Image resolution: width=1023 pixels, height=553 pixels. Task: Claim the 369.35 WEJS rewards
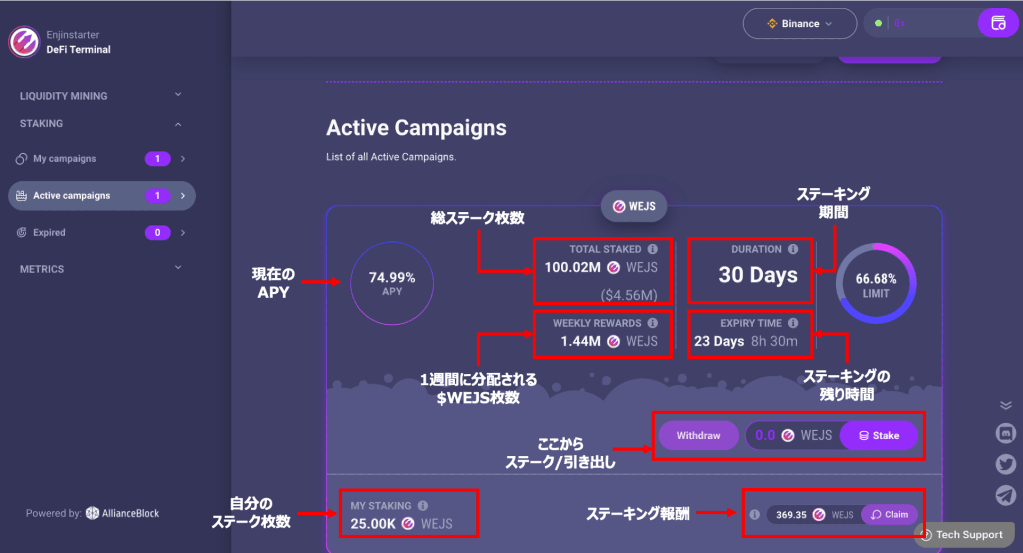click(x=889, y=514)
